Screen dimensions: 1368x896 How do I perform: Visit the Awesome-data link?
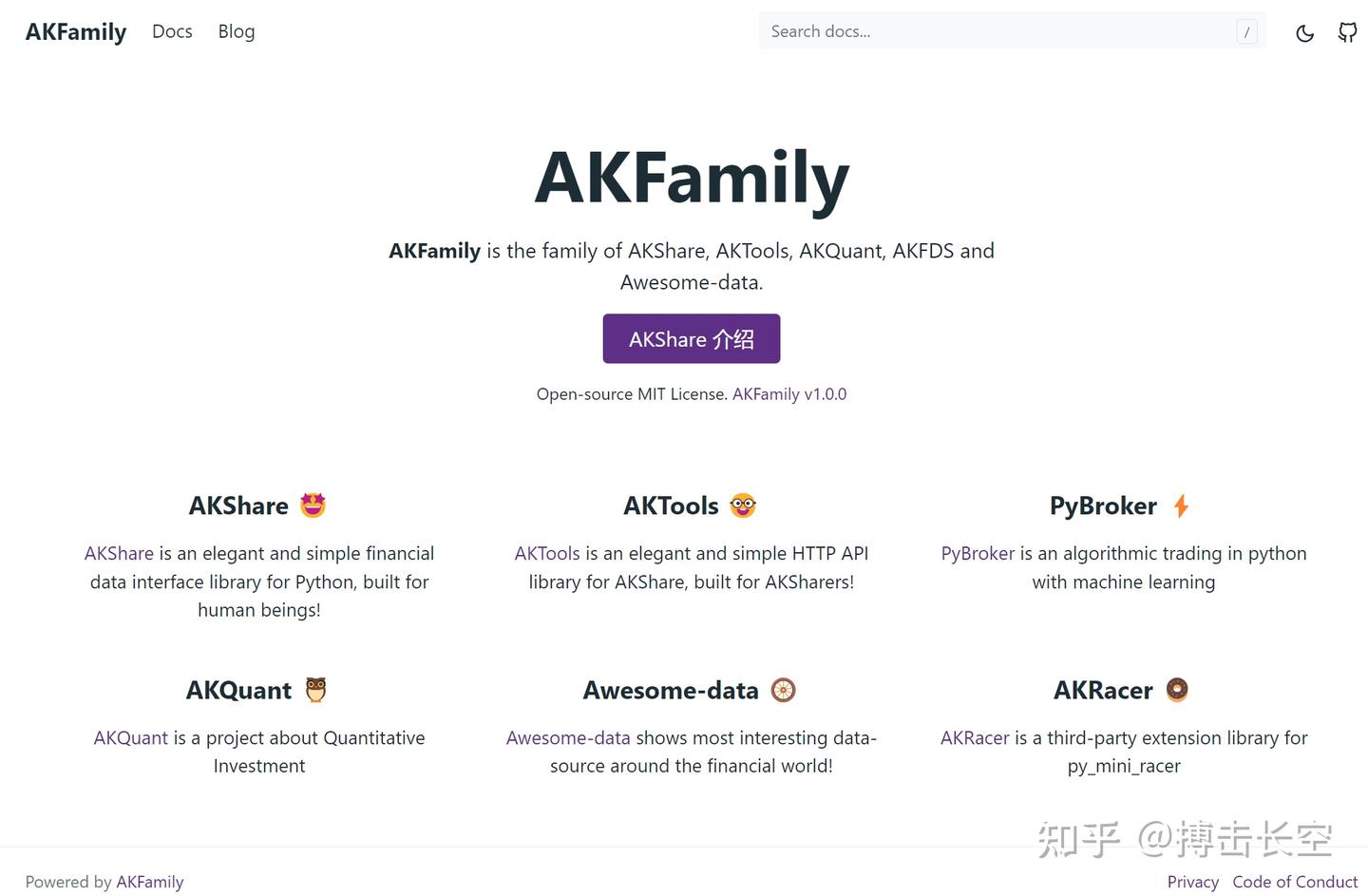(567, 737)
